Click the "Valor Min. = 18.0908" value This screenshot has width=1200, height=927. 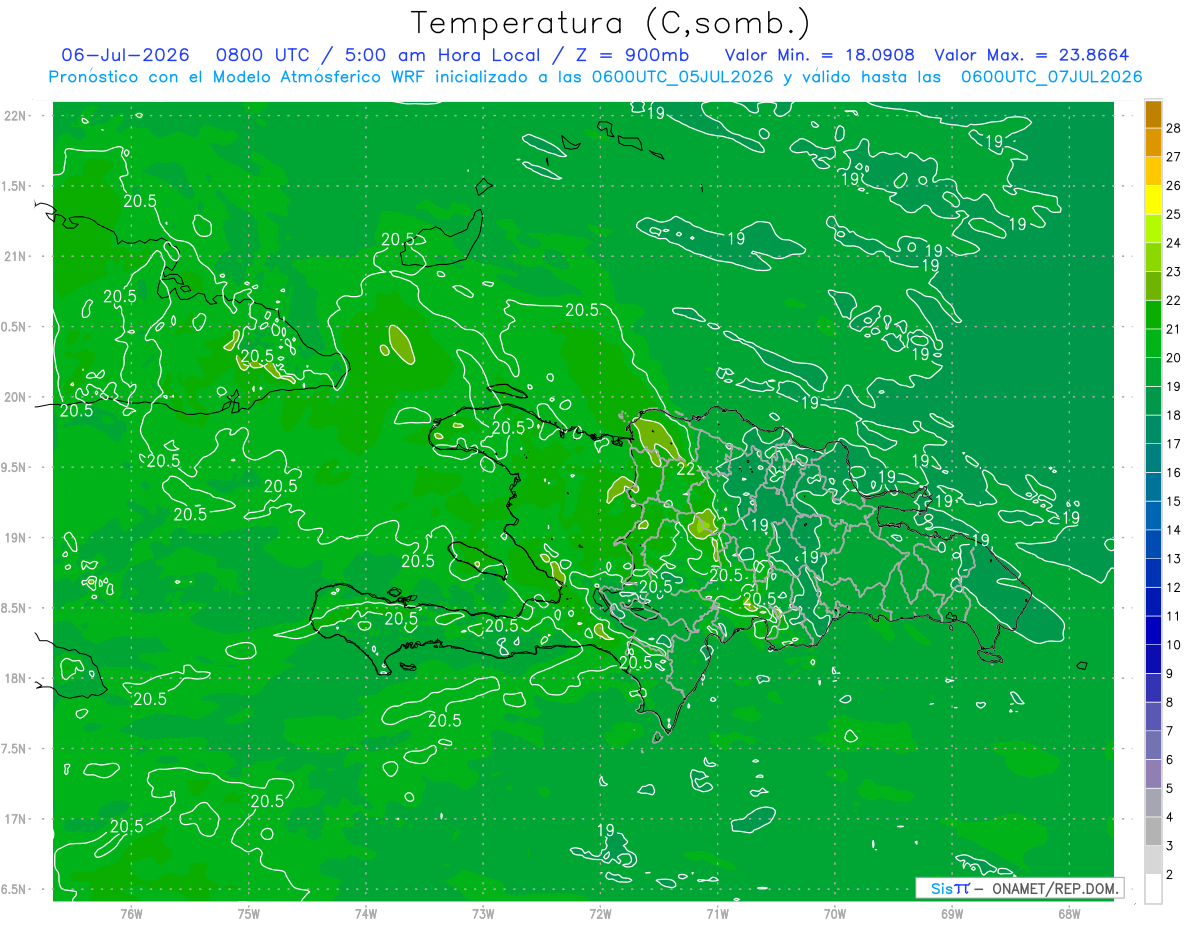pos(820,55)
